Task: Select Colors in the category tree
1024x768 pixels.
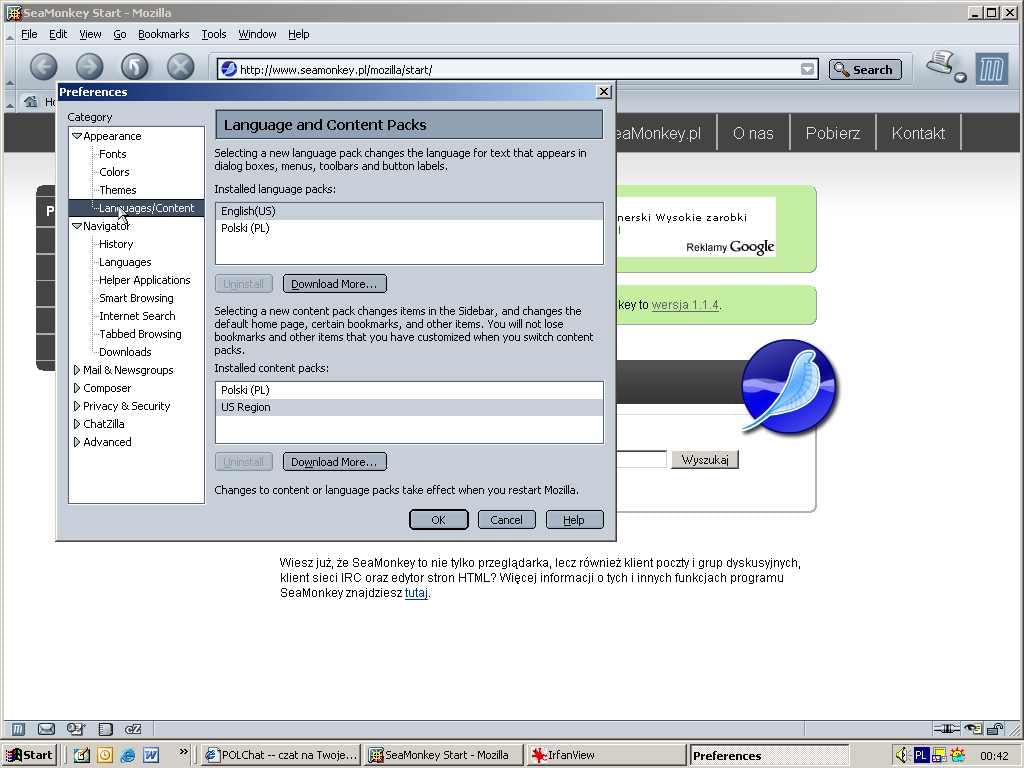Action: pos(114,172)
